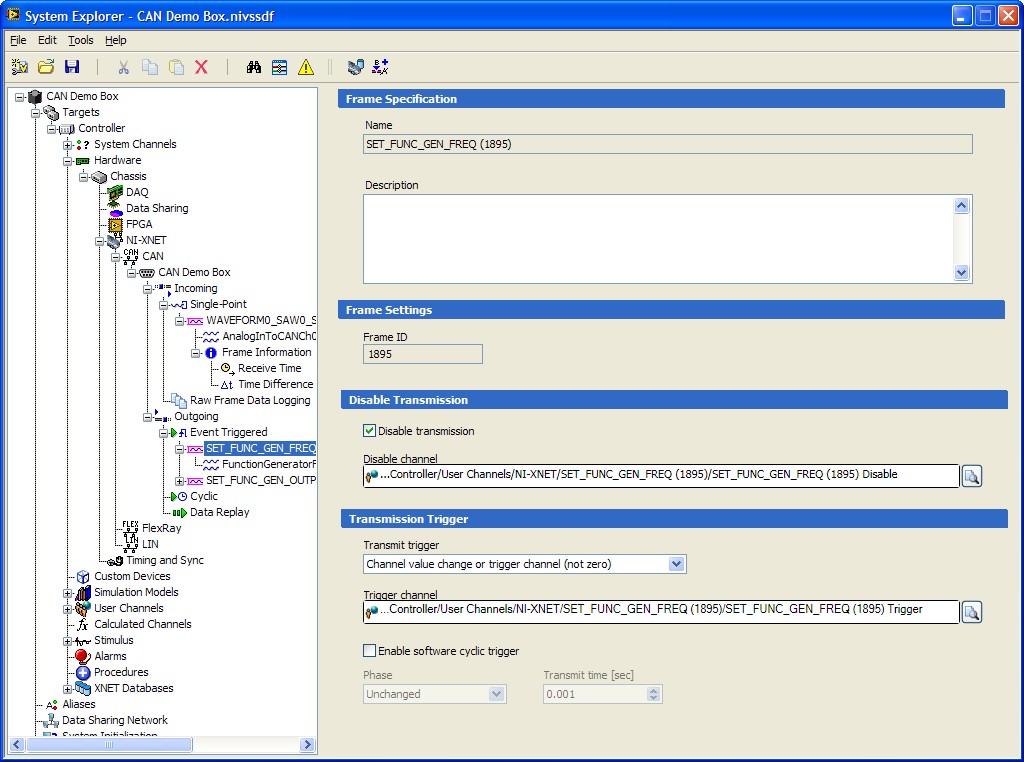Select the Data Sharing icon in tree

pos(116,208)
